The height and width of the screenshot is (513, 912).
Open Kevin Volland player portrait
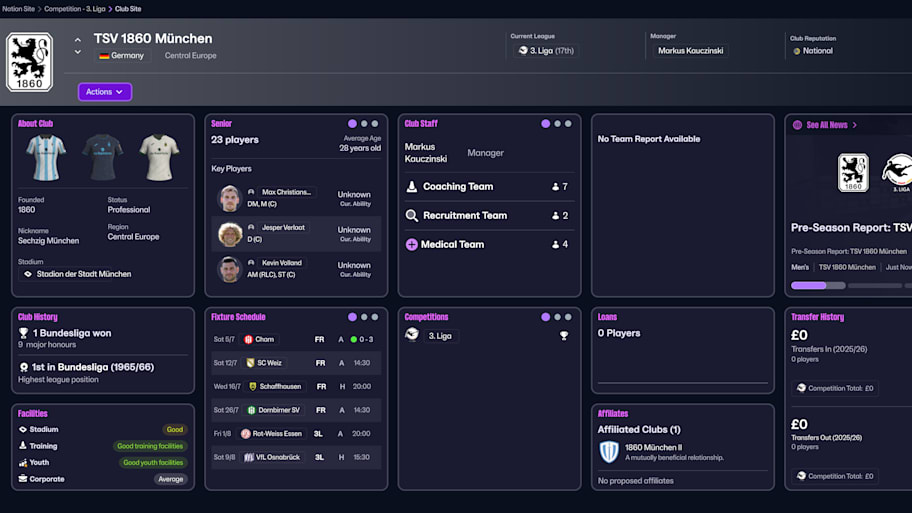click(230, 269)
